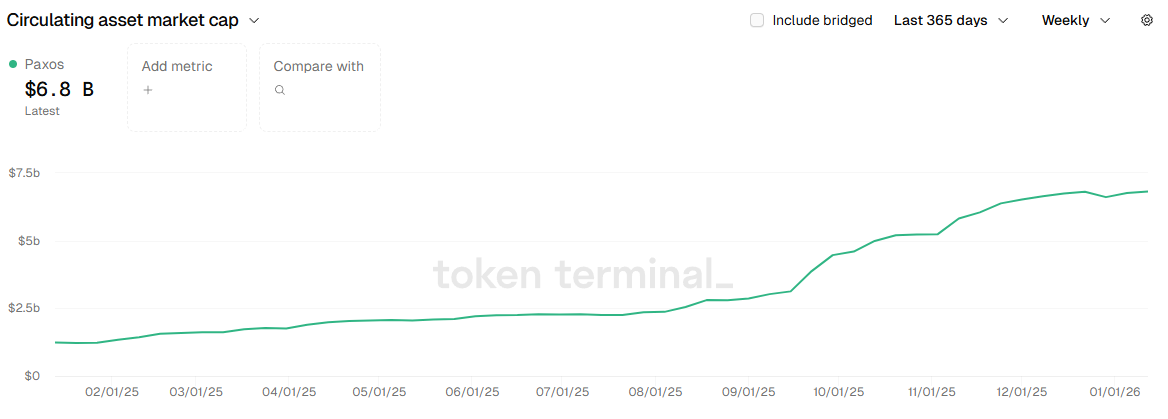Select the Paxos legend label

coord(44,64)
